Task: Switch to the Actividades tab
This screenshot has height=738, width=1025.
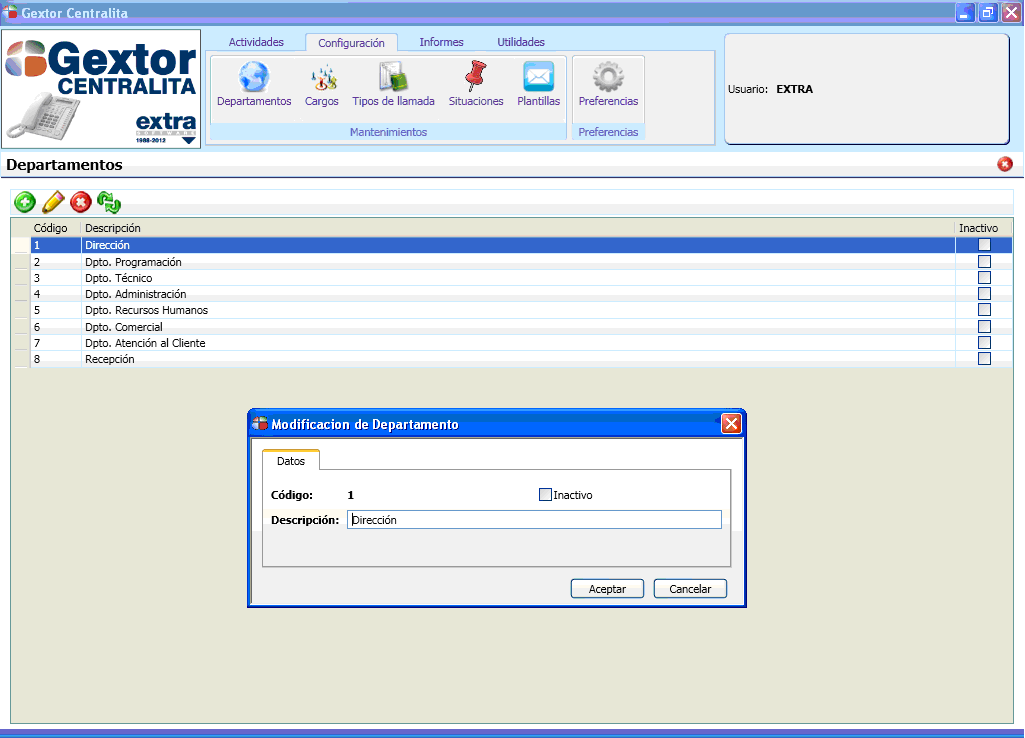Action: 256,42
